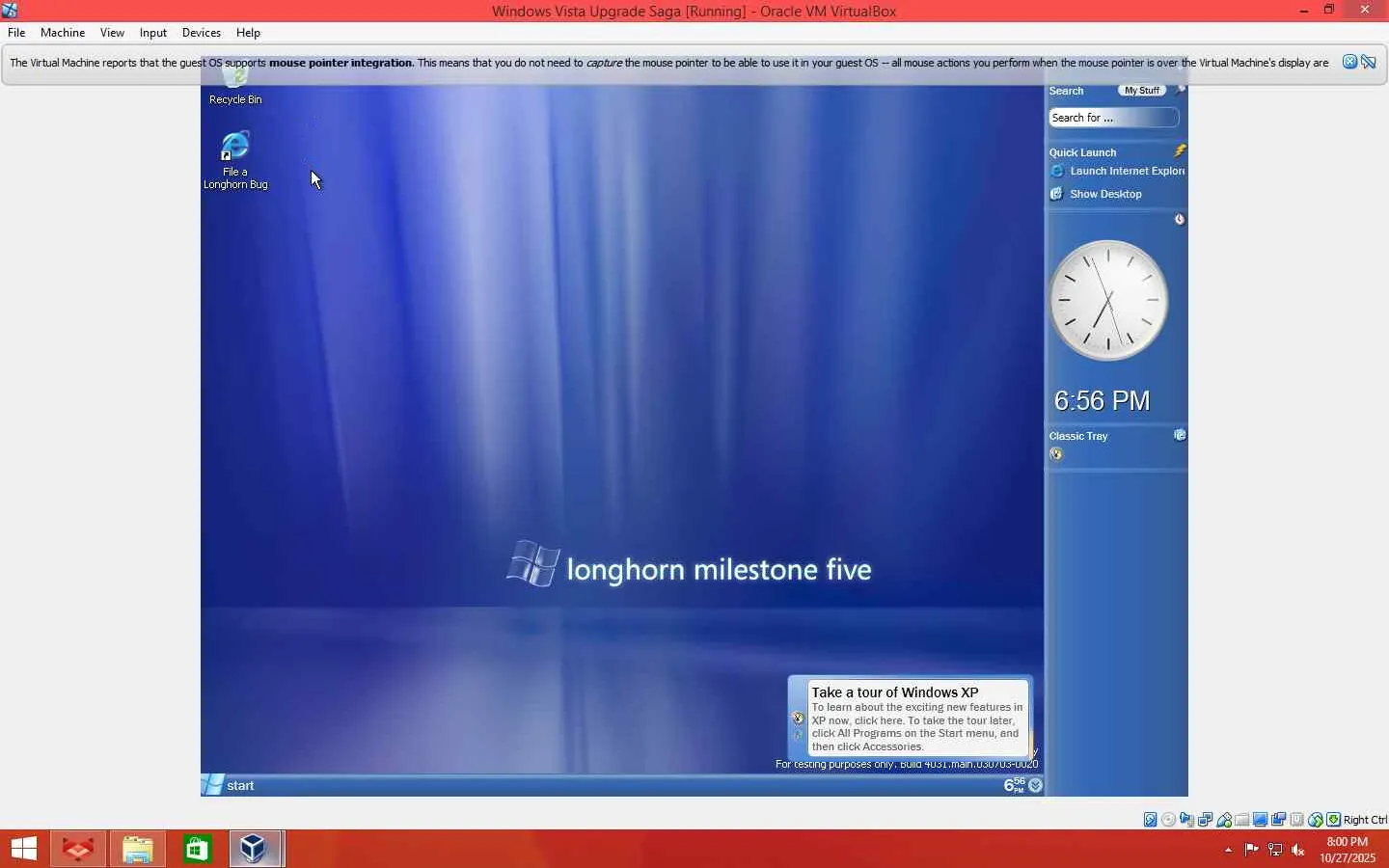
Task: Click the shared folders status icon
Action: click(x=1242, y=820)
